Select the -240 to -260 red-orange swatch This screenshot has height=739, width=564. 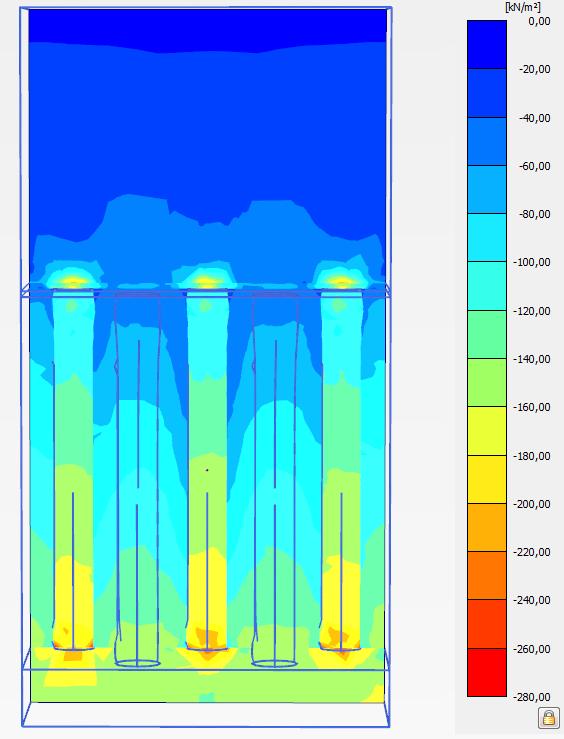(x=487, y=624)
